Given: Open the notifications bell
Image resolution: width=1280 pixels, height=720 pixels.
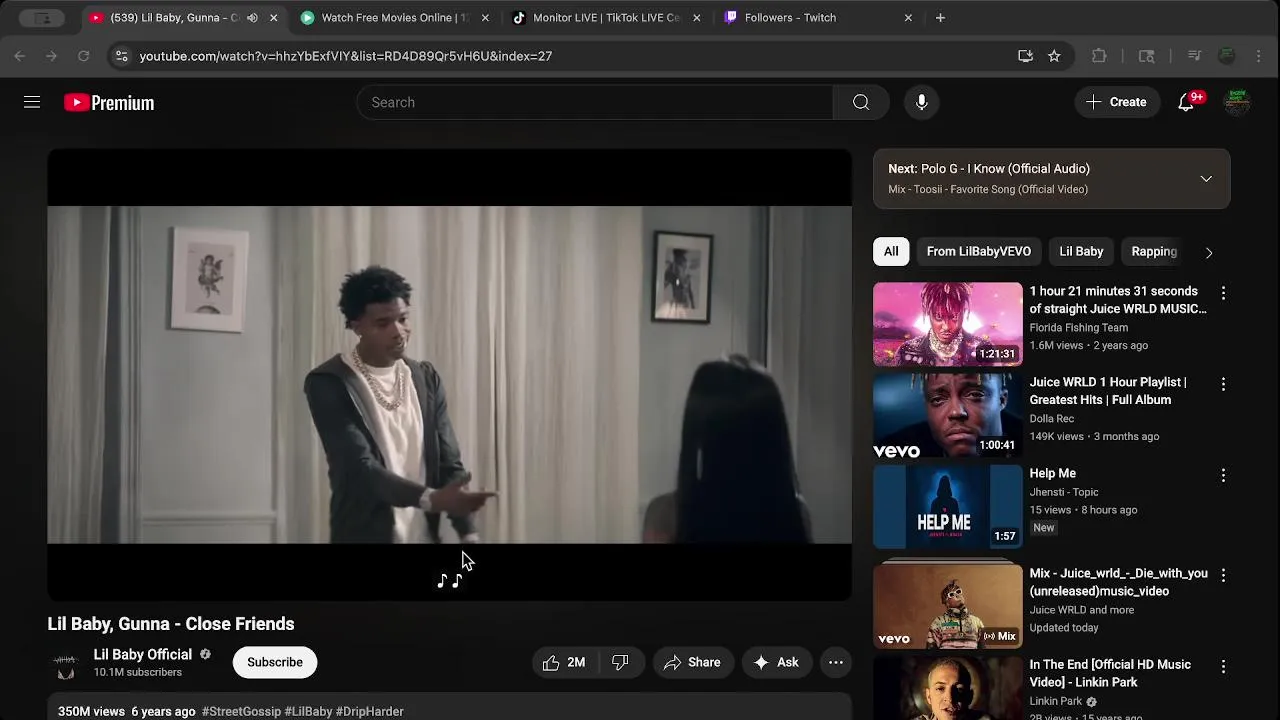Looking at the screenshot, I should click(1186, 102).
